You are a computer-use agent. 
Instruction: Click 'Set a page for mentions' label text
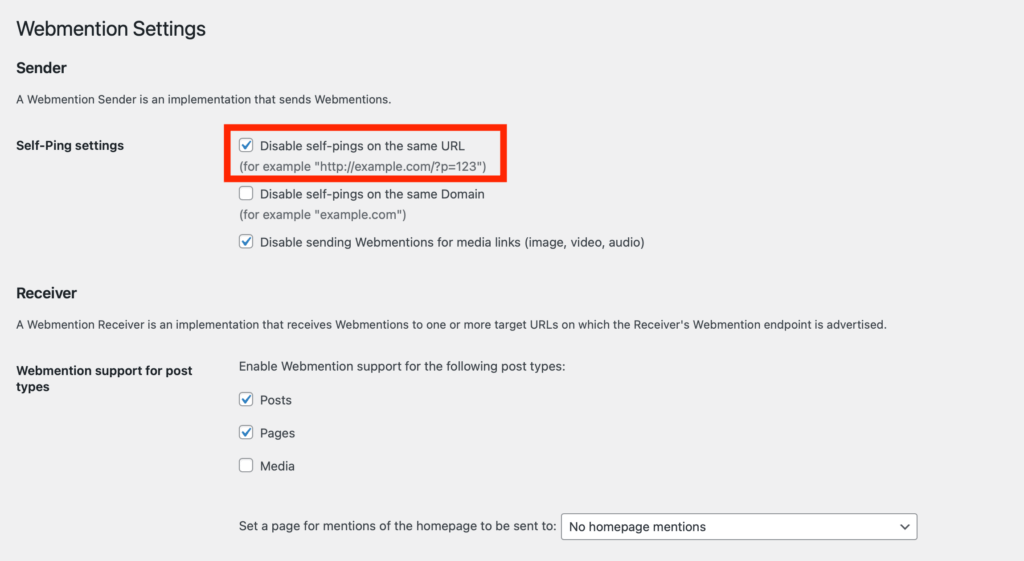point(397,526)
